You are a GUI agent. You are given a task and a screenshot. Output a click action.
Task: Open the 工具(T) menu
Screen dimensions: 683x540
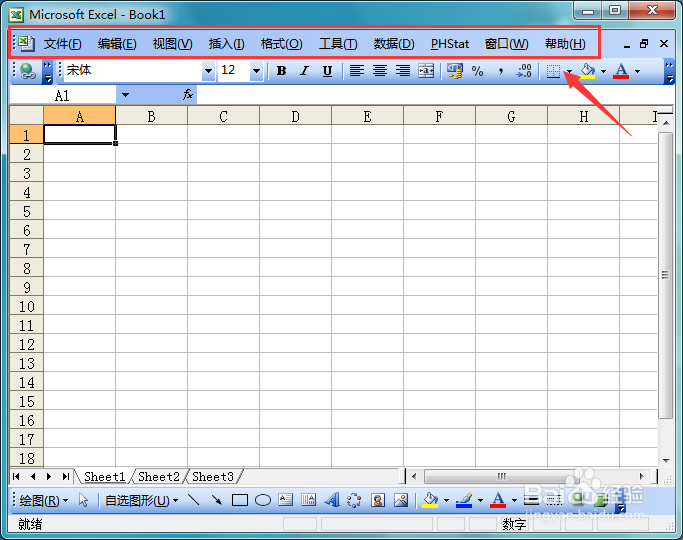point(338,44)
